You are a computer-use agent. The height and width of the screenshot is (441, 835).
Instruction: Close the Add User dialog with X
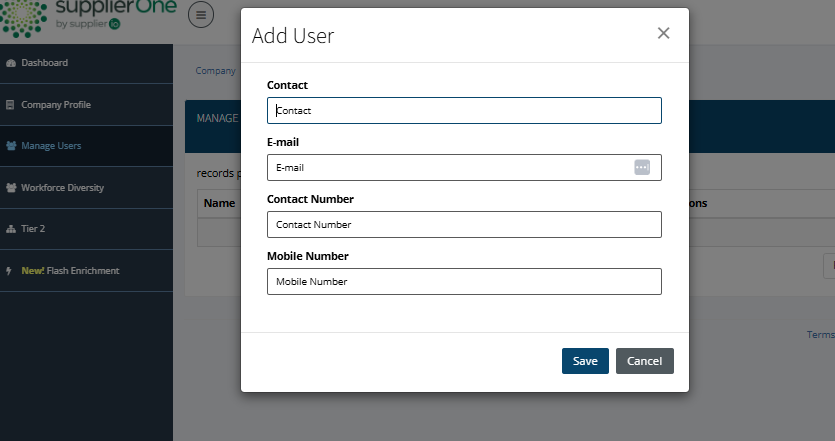(x=663, y=33)
